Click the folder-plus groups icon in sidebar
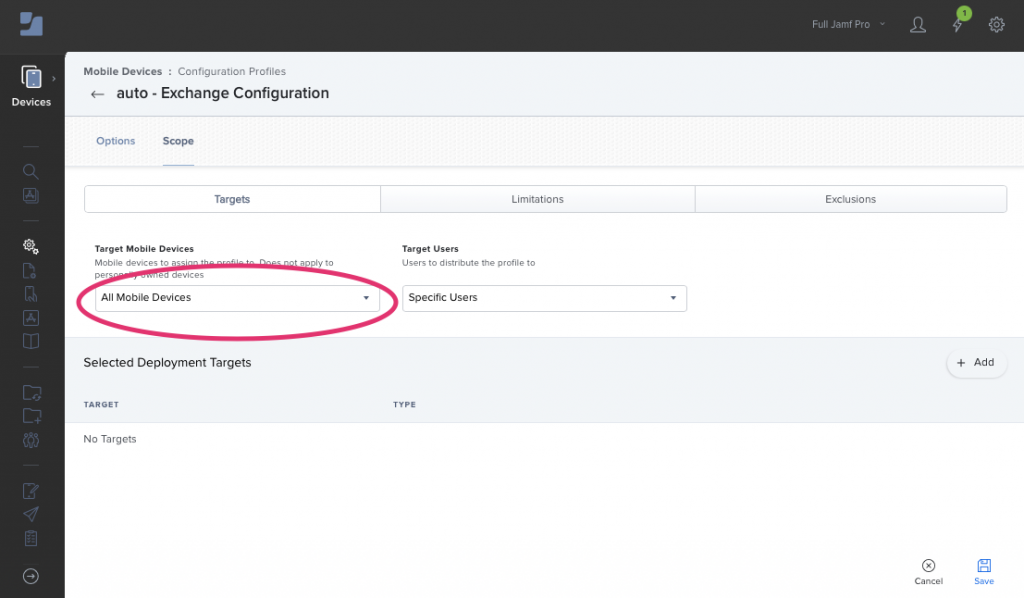This screenshot has width=1024, height=598. point(30,415)
